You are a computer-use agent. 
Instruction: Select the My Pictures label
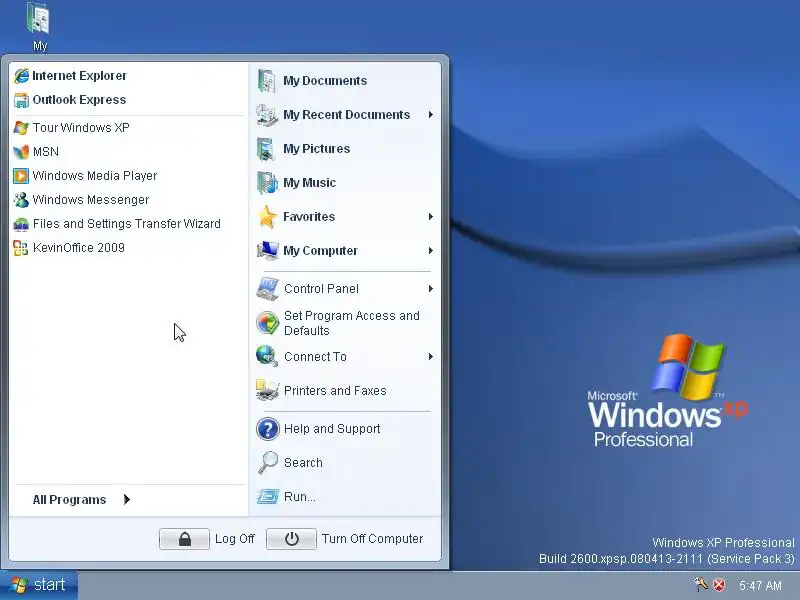(317, 149)
